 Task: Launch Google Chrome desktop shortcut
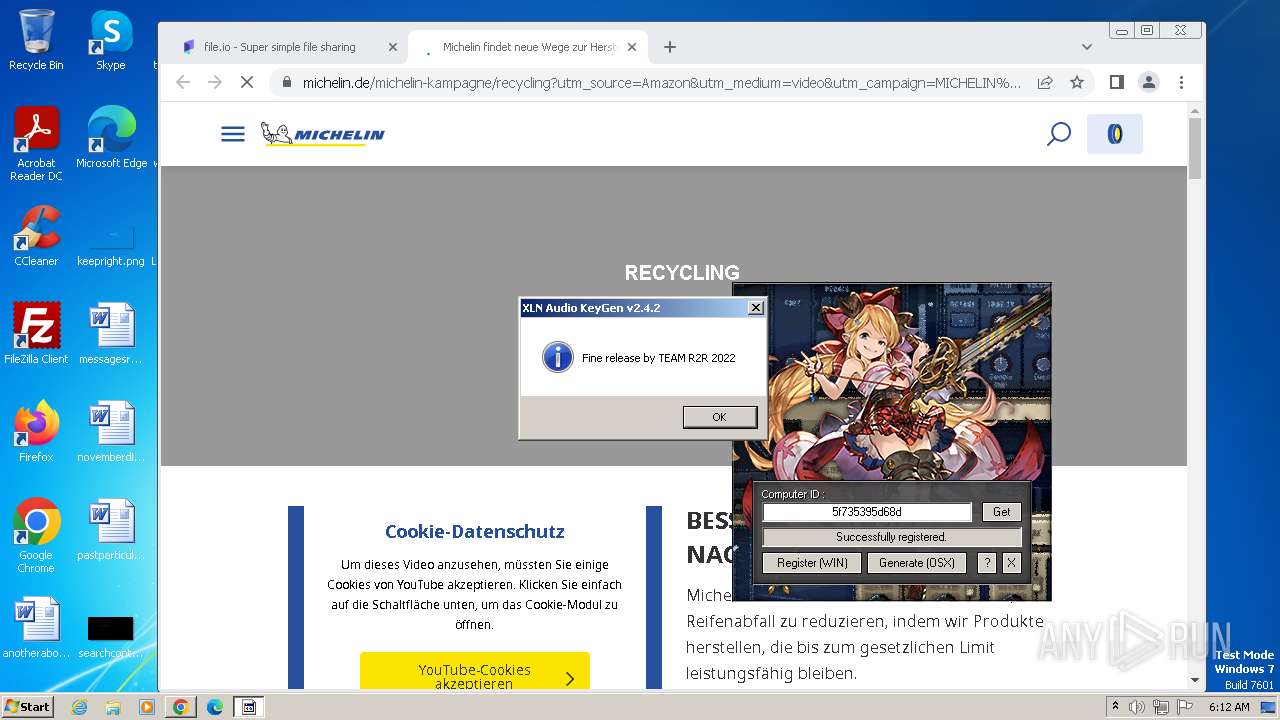[36, 536]
